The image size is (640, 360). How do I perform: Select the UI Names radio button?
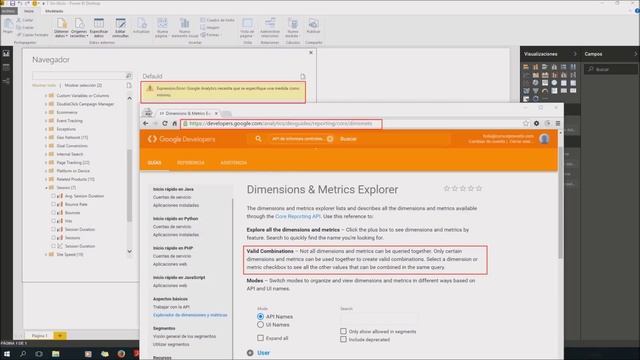[260, 324]
